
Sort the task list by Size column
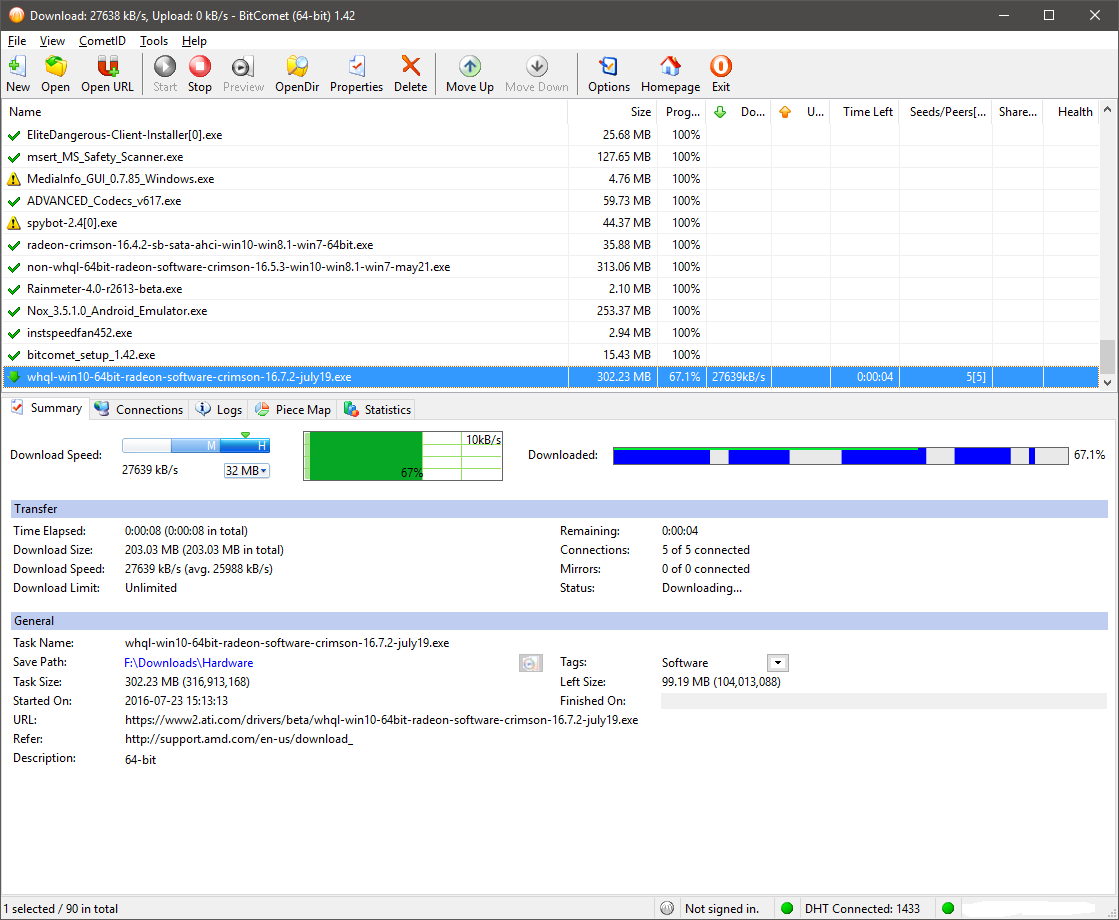click(612, 112)
